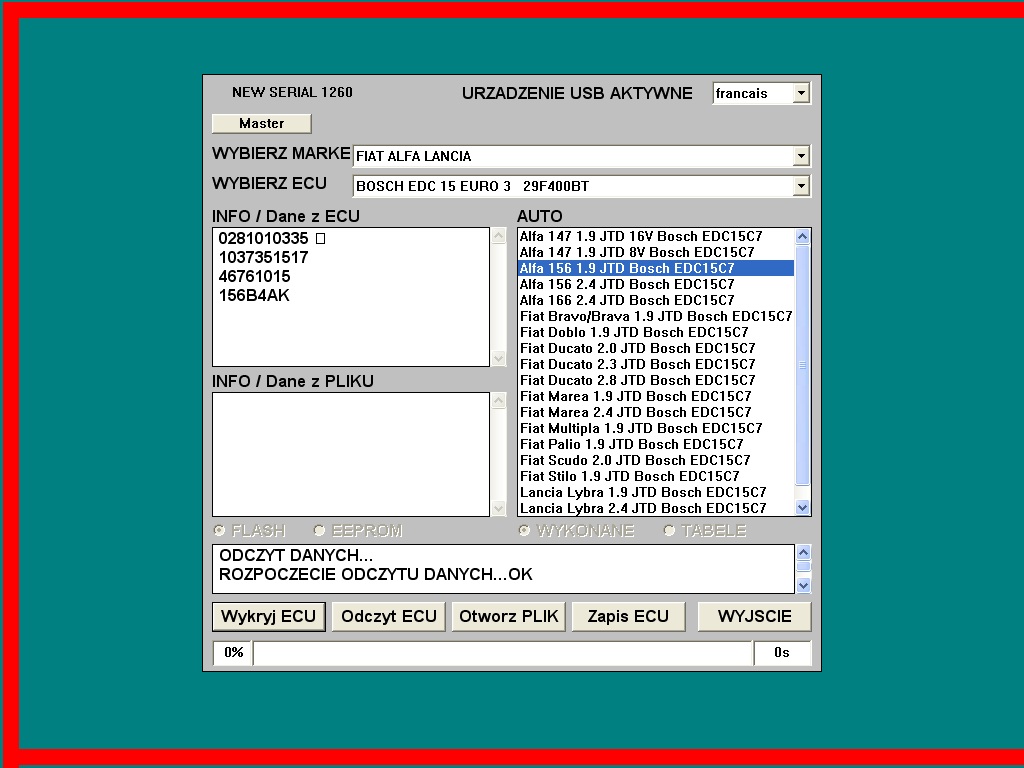Click ECU info line 1037351517
The height and width of the screenshot is (768, 1024).
[263, 257]
